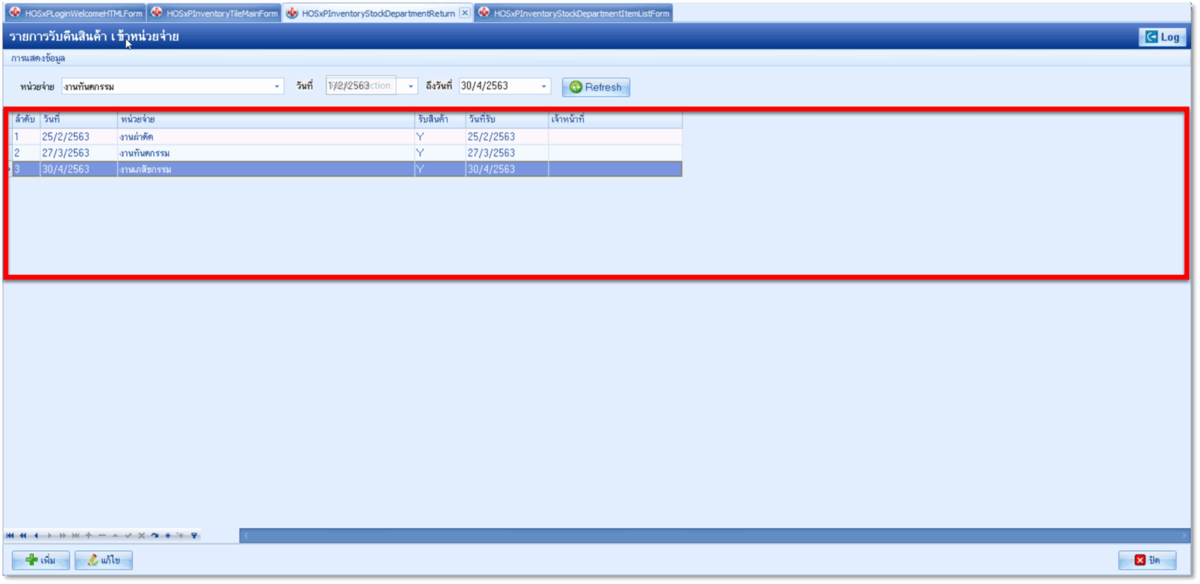Image resolution: width=1200 pixels, height=584 pixels.
Task: Open the department dropdown list
Action: click(278, 87)
